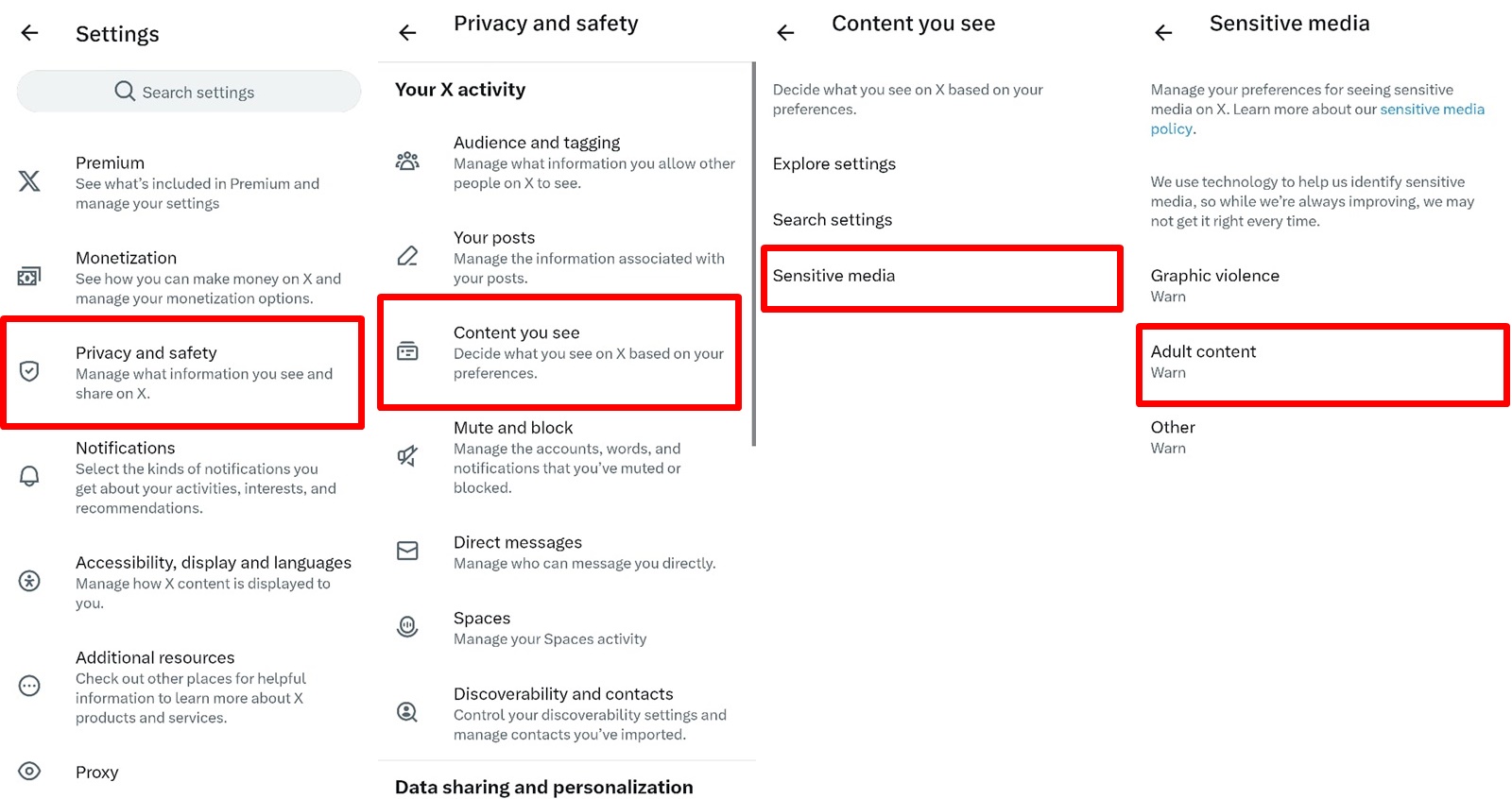Select Sensitive media under Content you see
The width and height of the screenshot is (1512, 799).
coord(940,276)
